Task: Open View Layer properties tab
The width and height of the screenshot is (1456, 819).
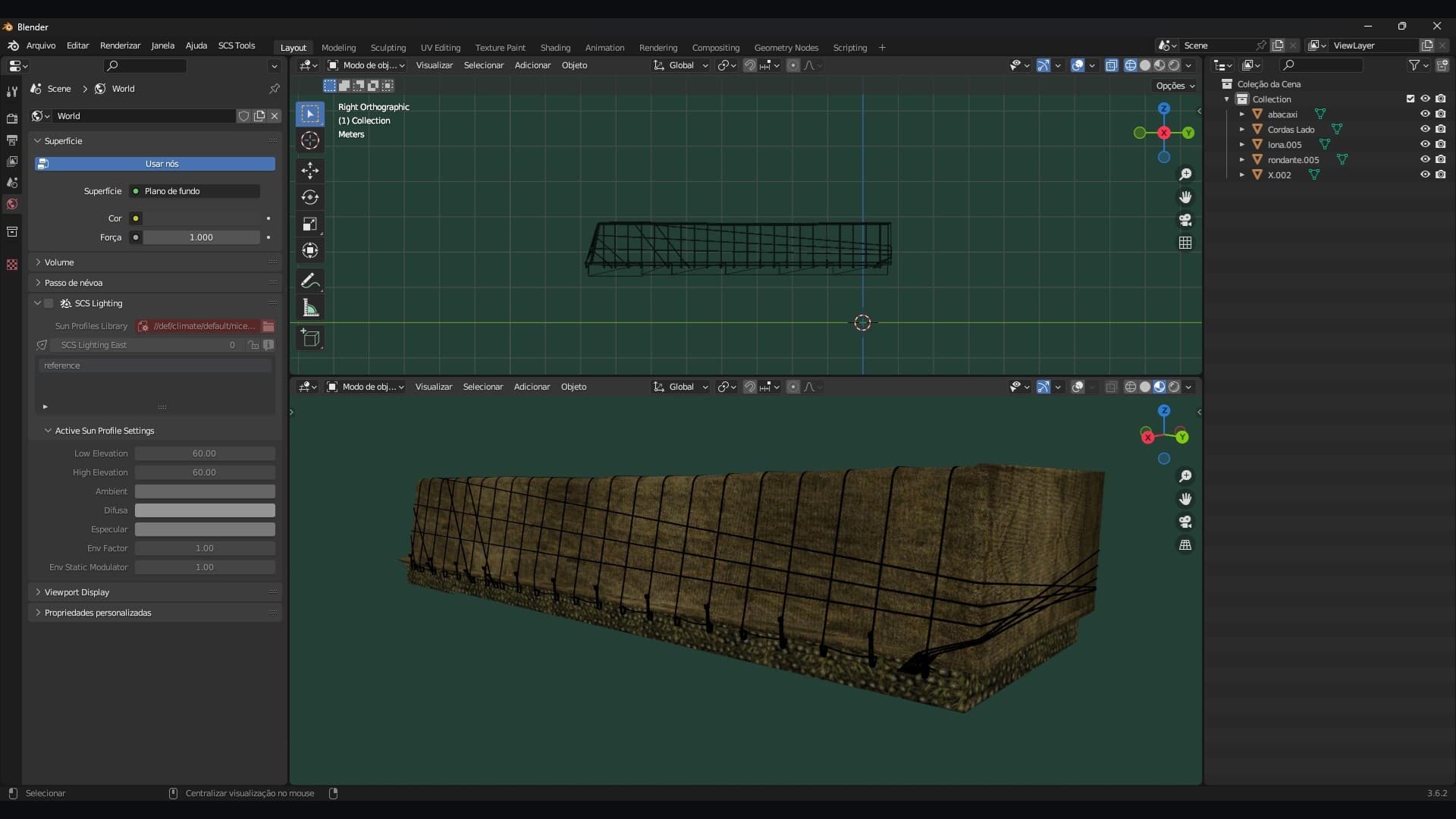Action: 11,162
